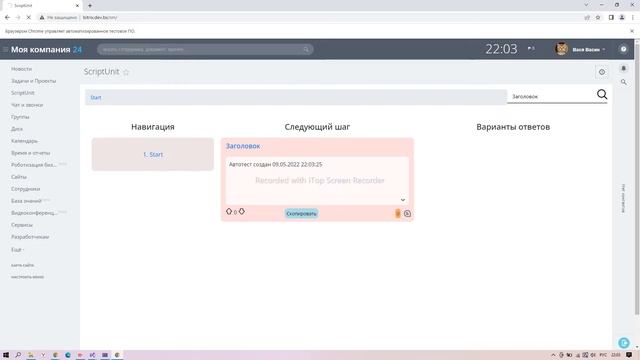Dismiss the automated test software infobar
Image resolution: width=640 pixels, height=360 pixels.
632,31
